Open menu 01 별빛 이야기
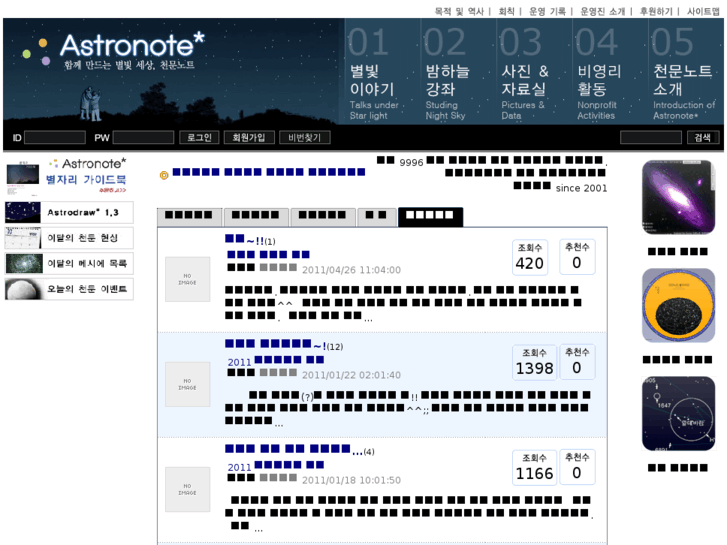The width and height of the screenshot is (727, 545). click(x=383, y=72)
